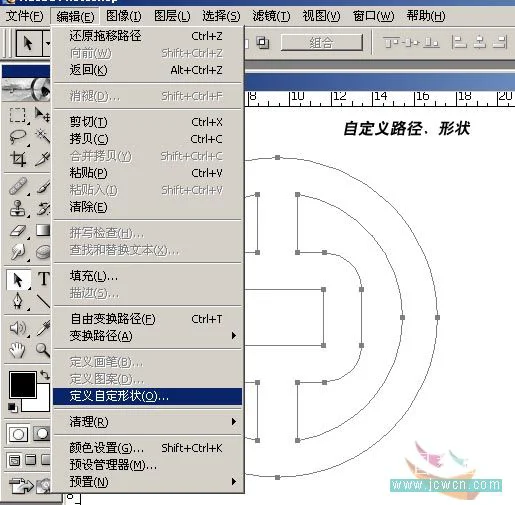Switch to Standard mode
The height and width of the screenshot is (505, 515).
tap(18, 434)
